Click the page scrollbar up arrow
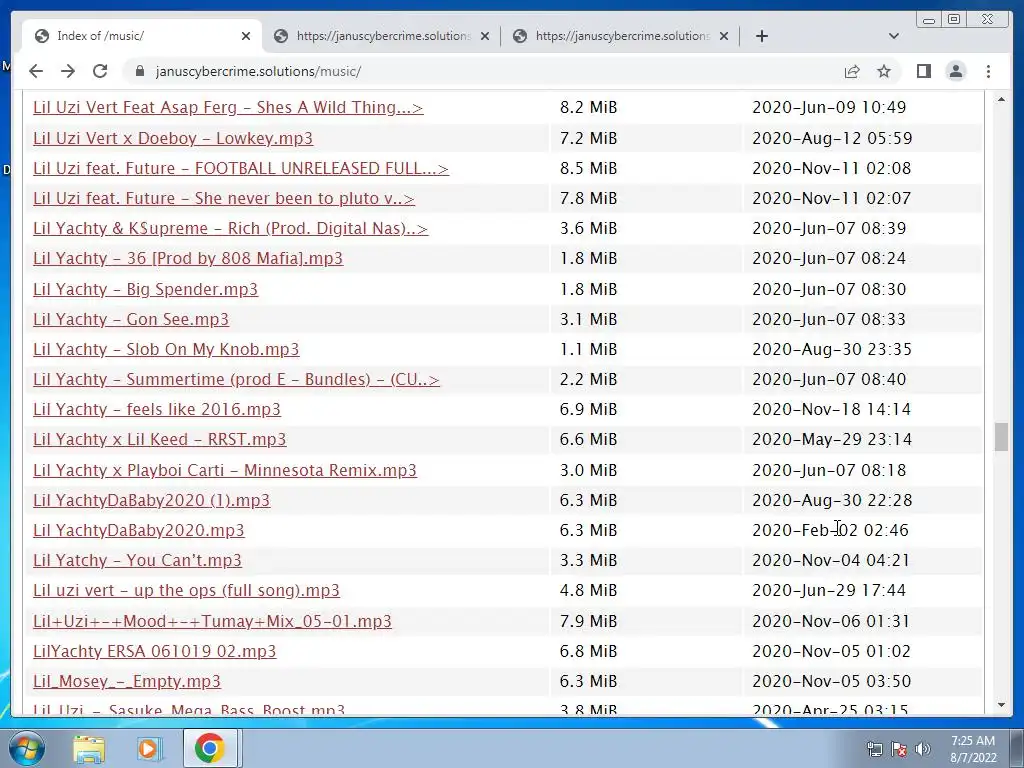Viewport: 1024px width, 768px height. [x=1001, y=99]
